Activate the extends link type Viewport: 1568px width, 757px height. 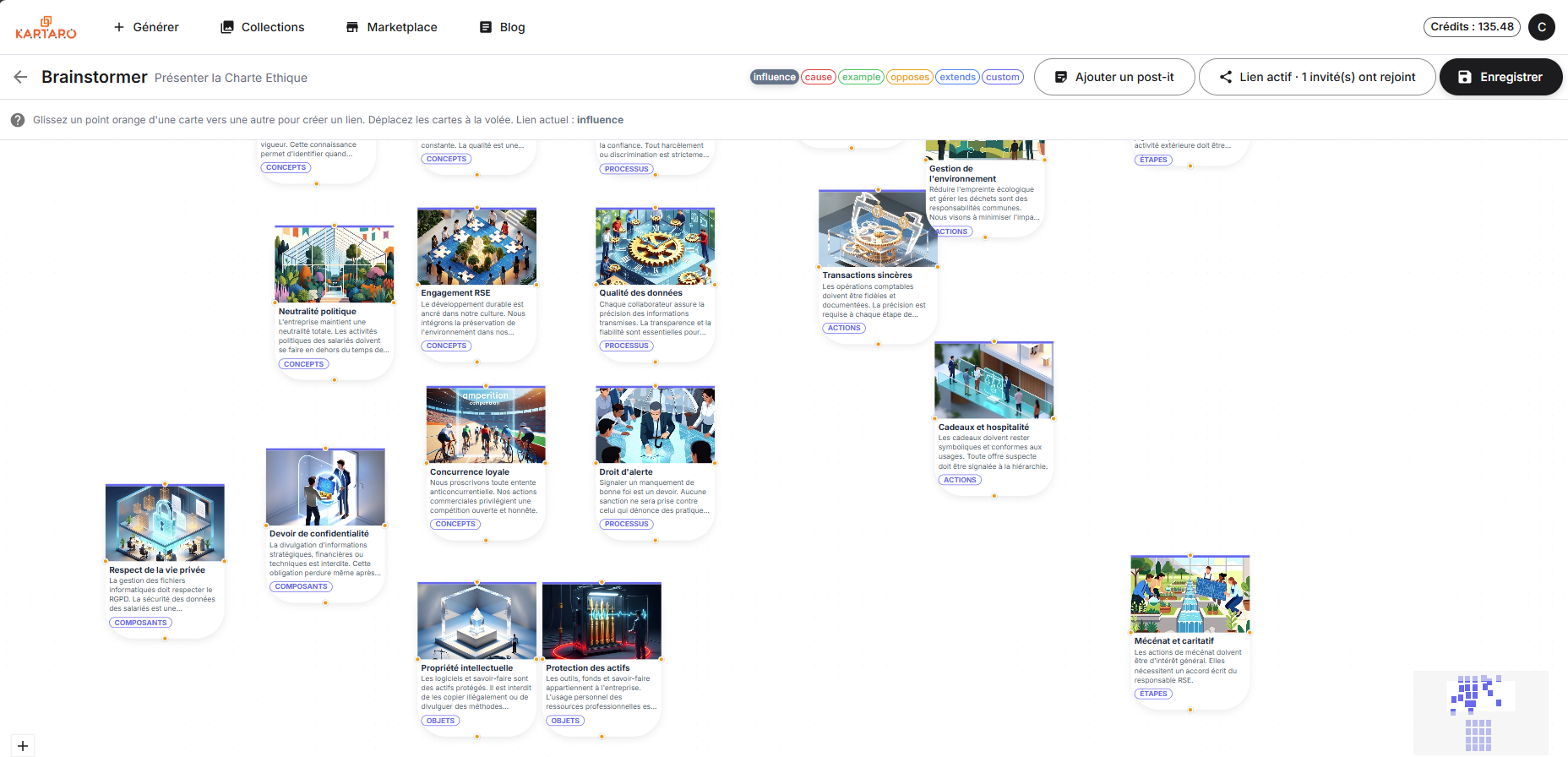(x=957, y=77)
